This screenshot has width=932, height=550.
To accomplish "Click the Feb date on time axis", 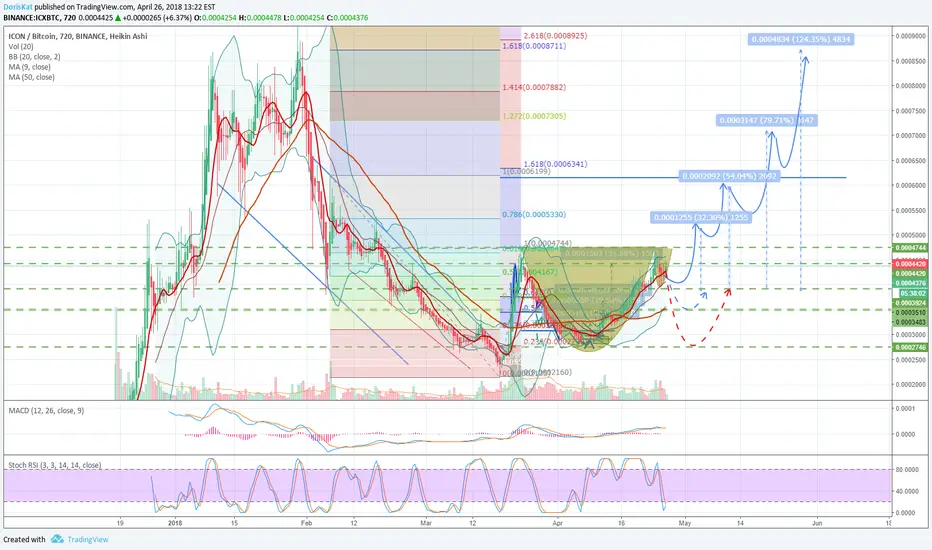I will click(x=306, y=523).
